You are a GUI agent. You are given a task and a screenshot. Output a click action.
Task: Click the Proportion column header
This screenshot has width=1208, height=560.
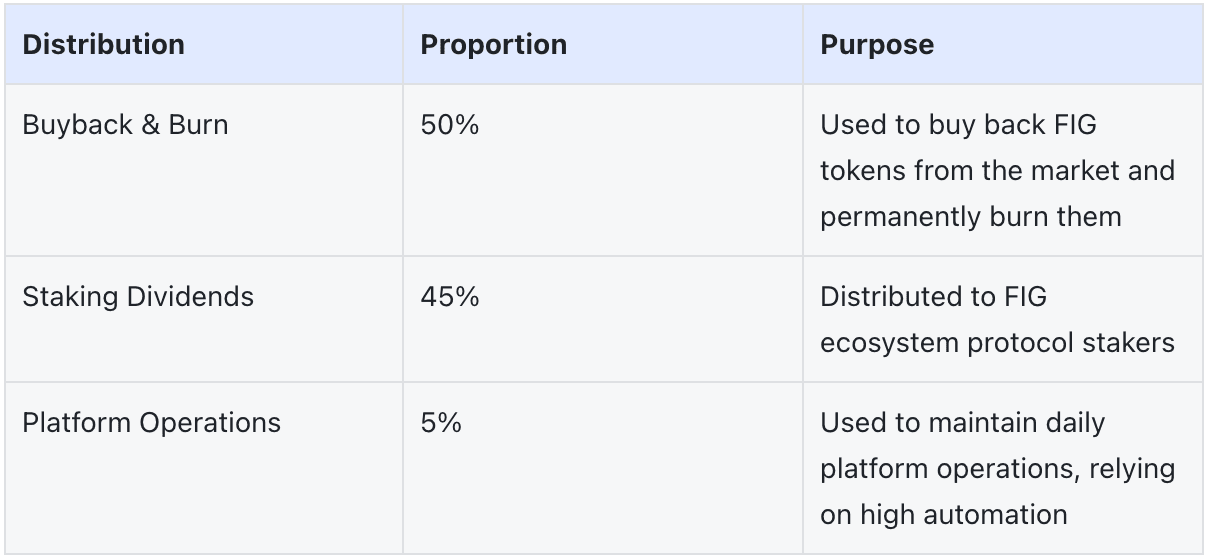tap(493, 45)
